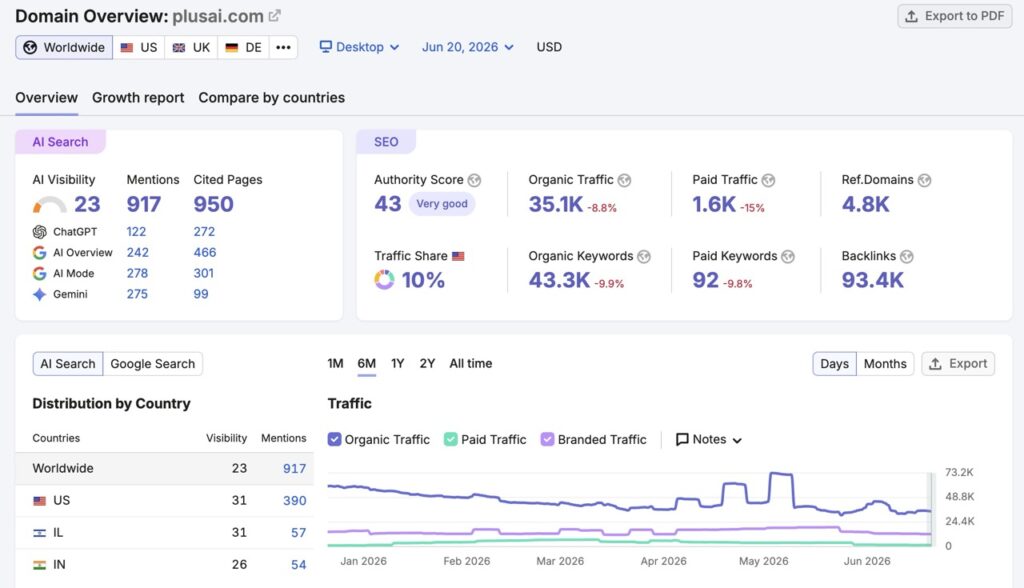Click the SEO section label

point(386,142)
